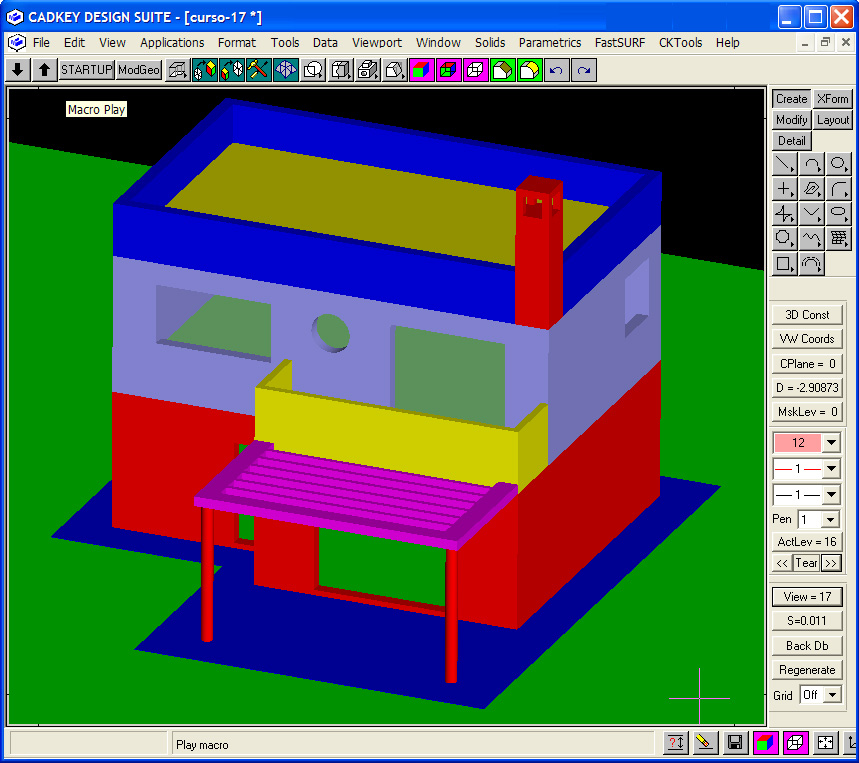Select the line creation tool
This screenshot has width=859, height=763.
(x=785, y=164)
